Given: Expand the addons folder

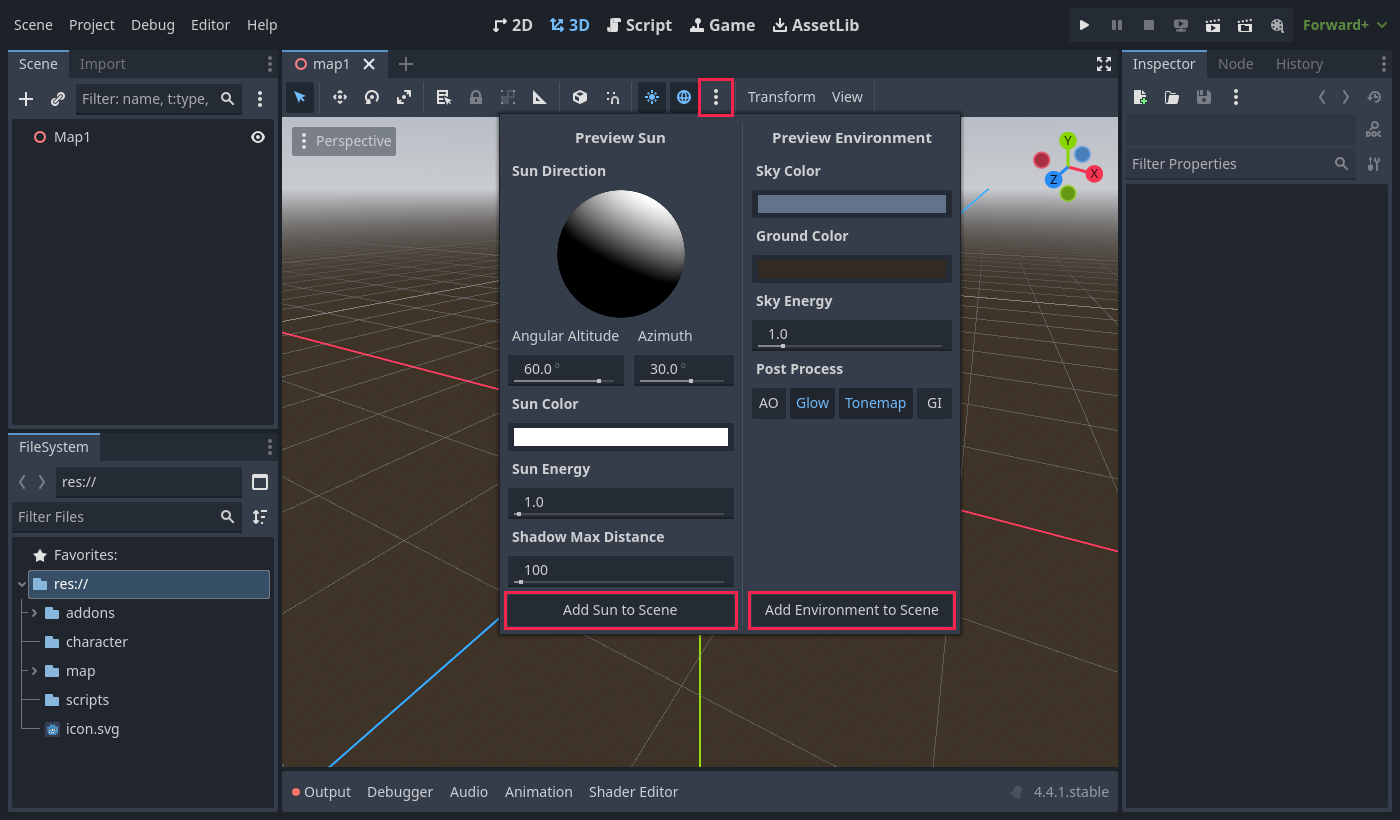Looking at the screenshot, I should point(34,613).
